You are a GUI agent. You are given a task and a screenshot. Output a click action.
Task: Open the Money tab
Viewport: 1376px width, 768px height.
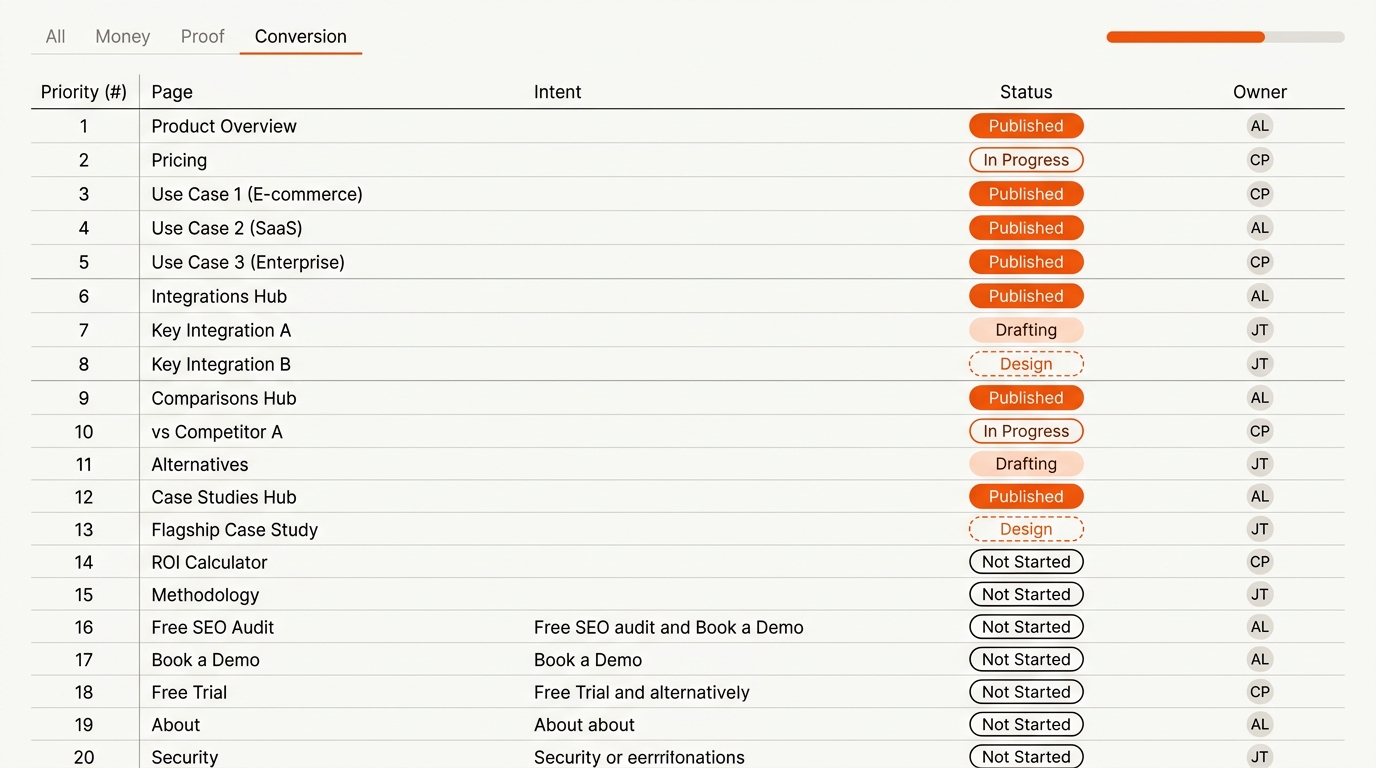(x=123, y=36)
